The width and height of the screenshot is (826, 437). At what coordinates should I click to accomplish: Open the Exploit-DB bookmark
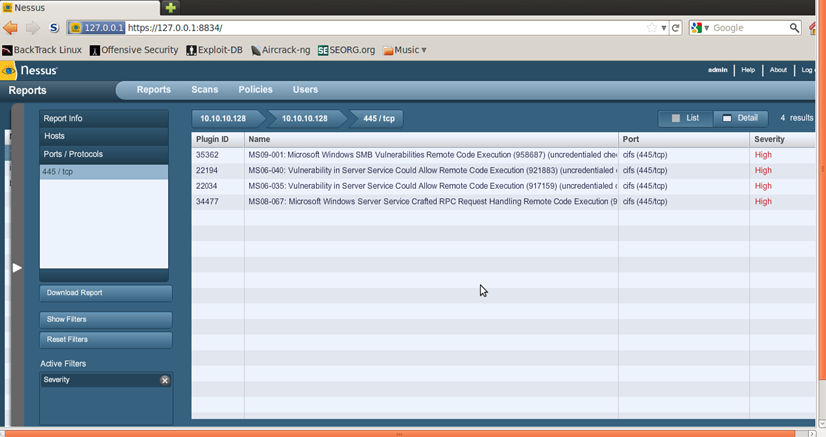pyautogui.click(x=214, y=50)
